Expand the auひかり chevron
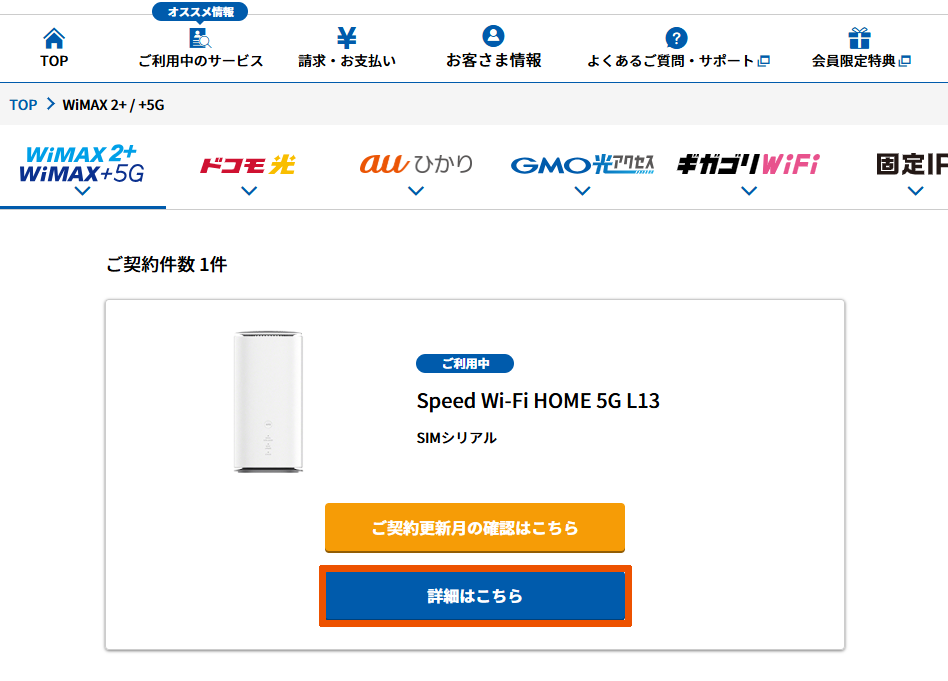 (x=416, y=191)
